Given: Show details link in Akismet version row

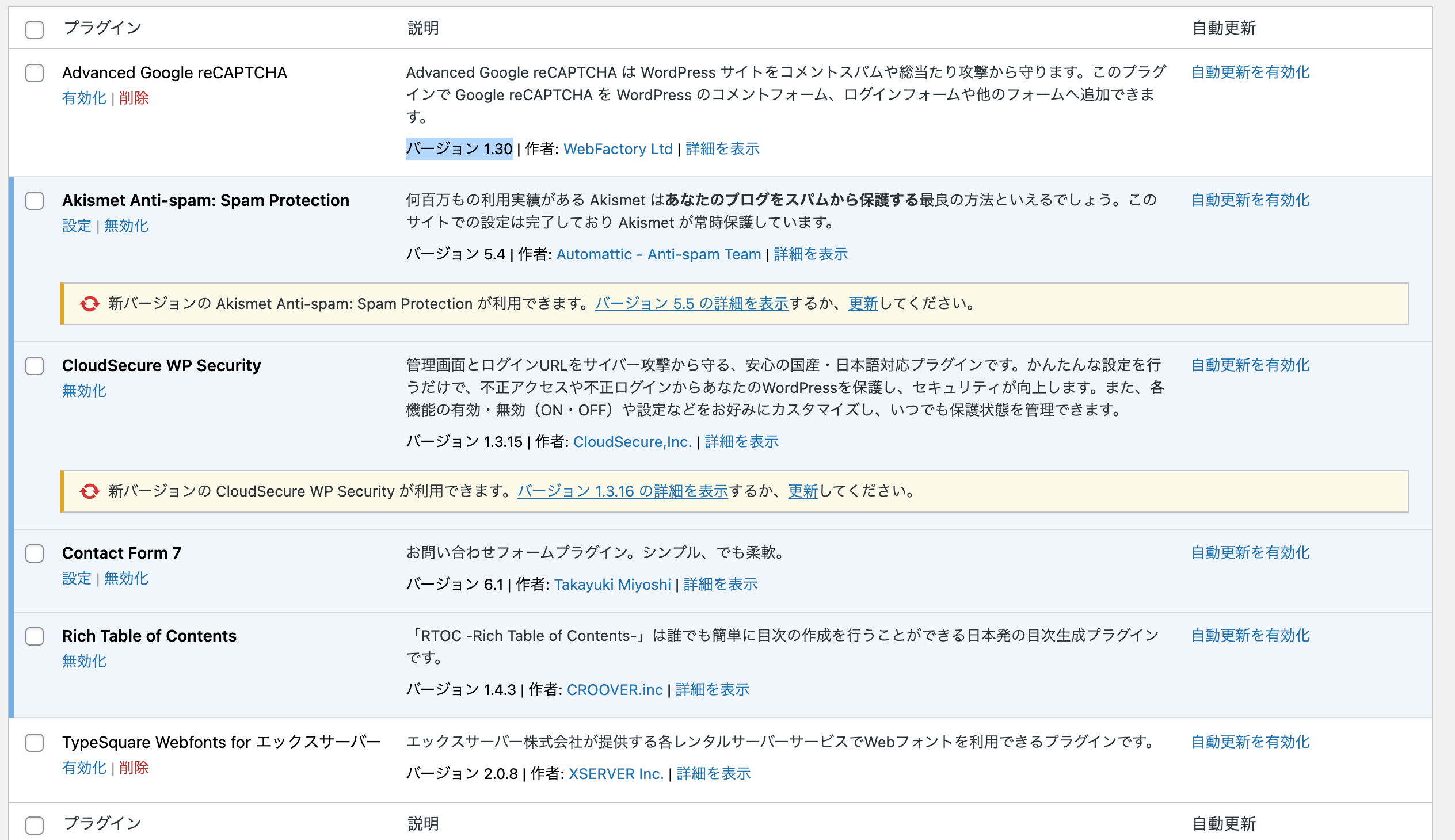Looking at the screenshot, I should [811, 254].
